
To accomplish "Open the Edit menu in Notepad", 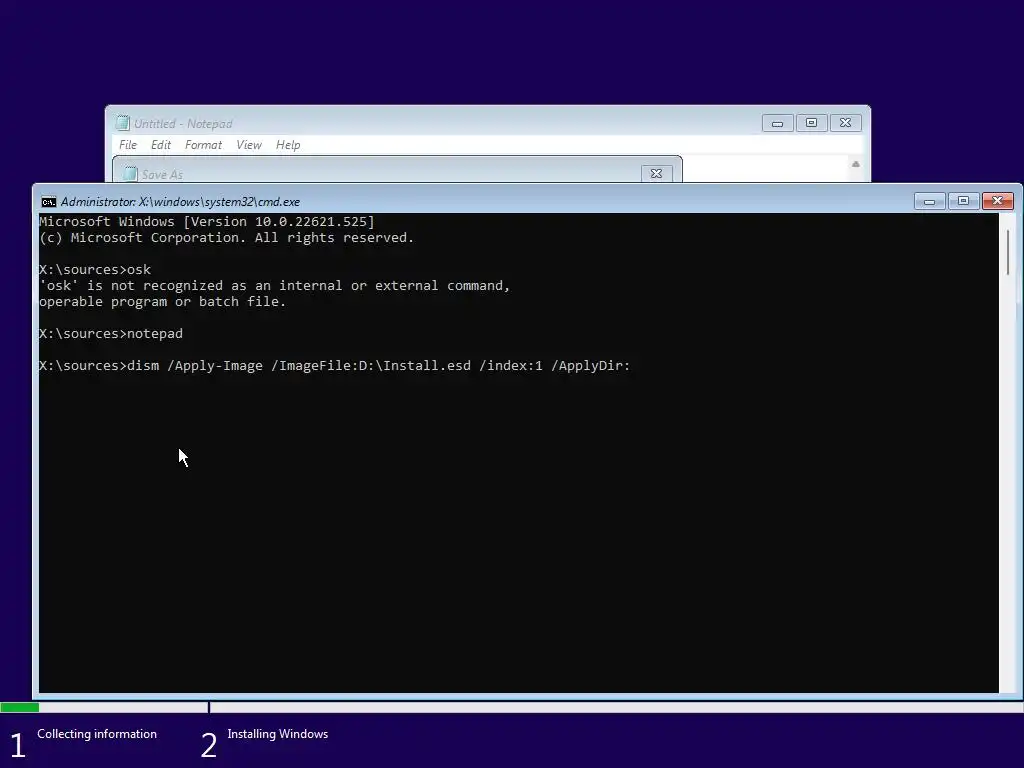I will pos(161,145).
